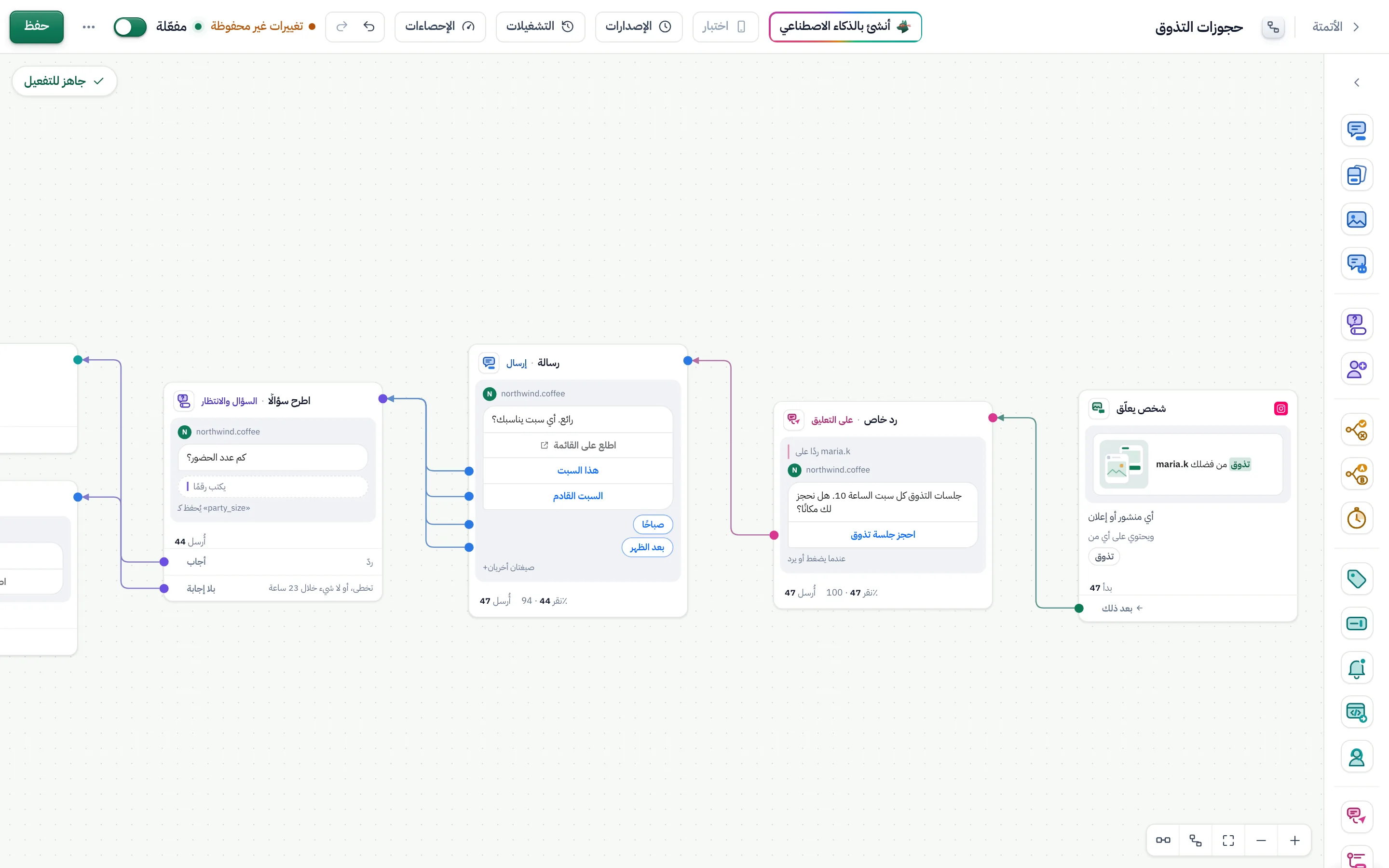The image size is (1389, 868).
Task: Select the هذا السبت reply option
Action: click(578, 471)
